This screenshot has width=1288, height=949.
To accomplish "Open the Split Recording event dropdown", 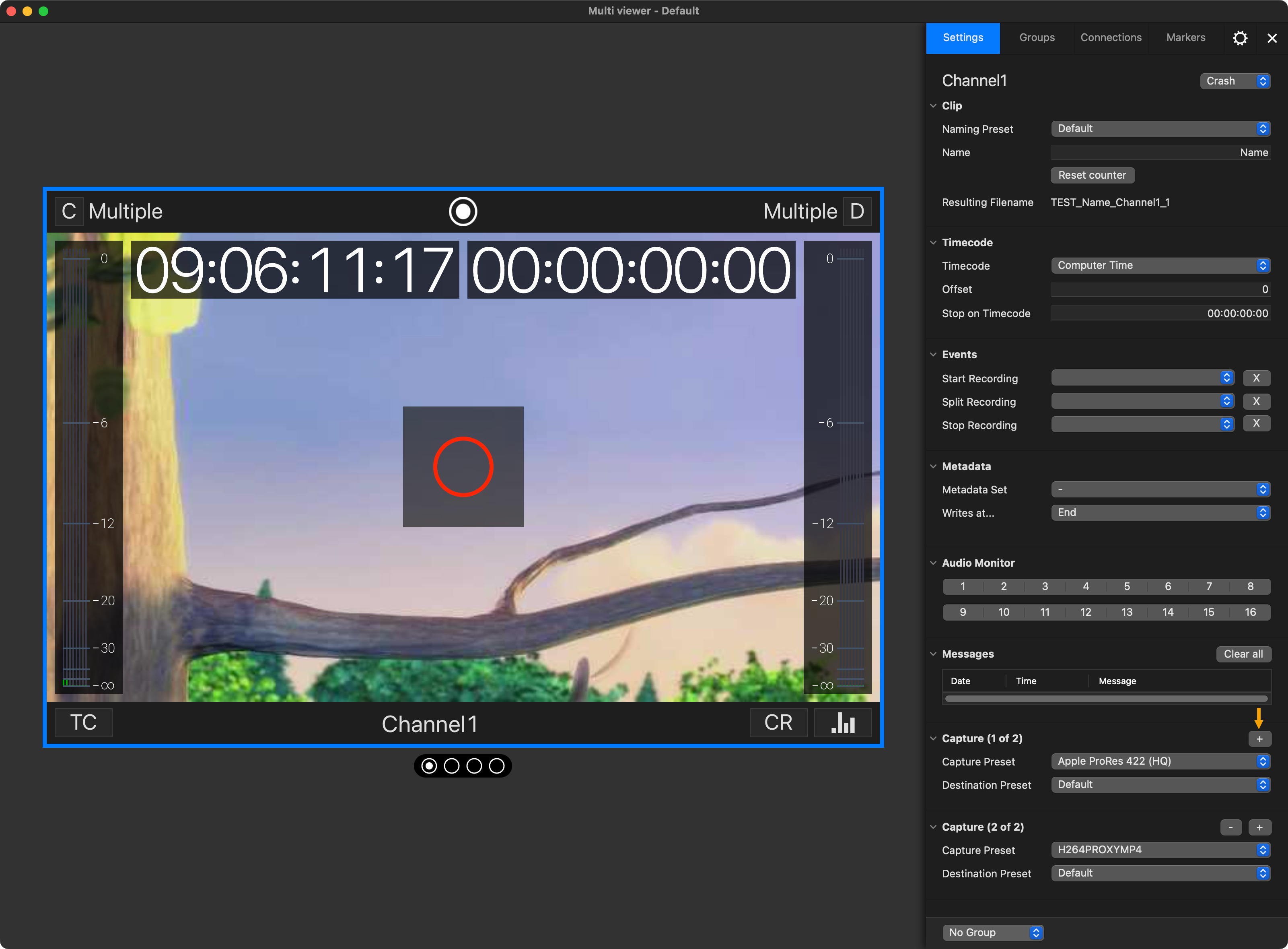I will (x=1143, y=401).
